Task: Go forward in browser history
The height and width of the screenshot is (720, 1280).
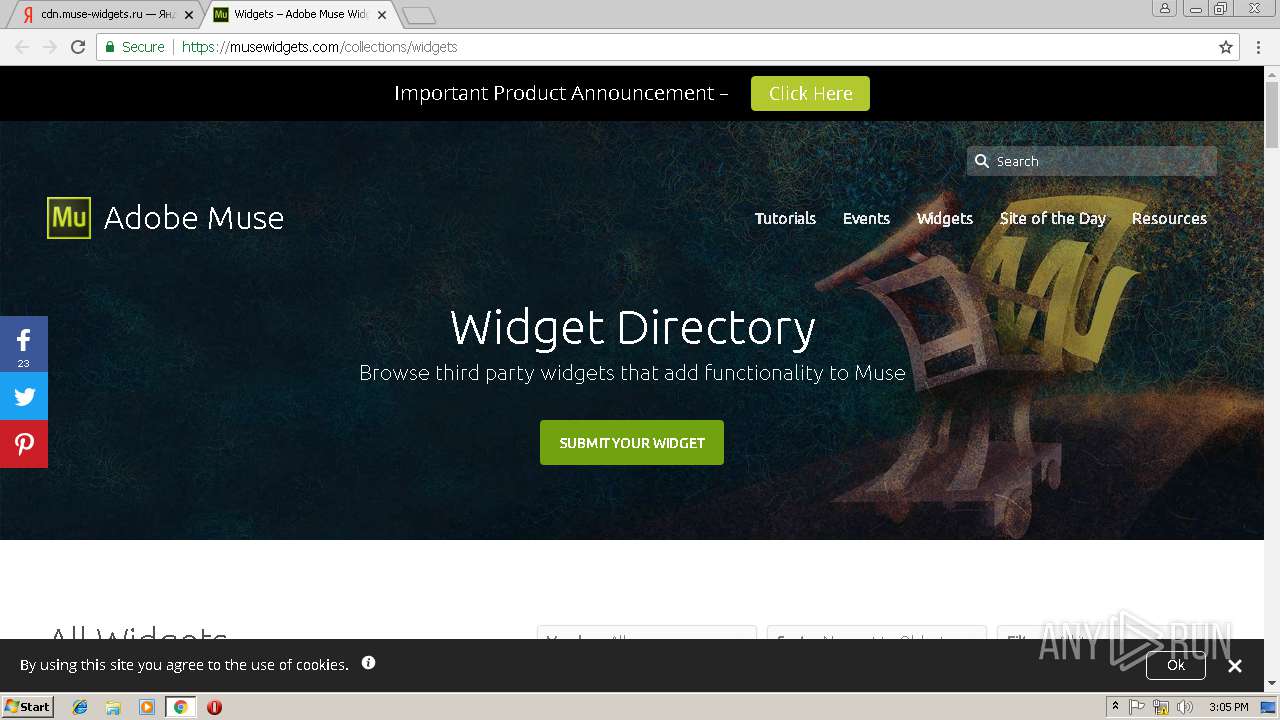Action: pos(50,47)
